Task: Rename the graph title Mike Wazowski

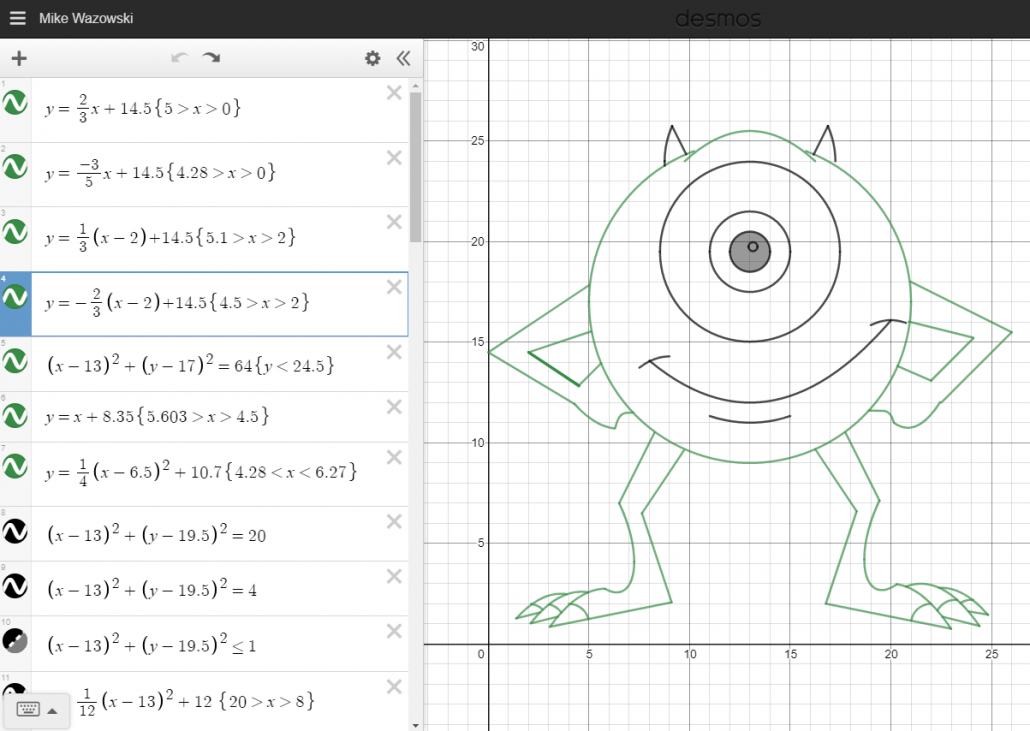Action: [86, 18]
